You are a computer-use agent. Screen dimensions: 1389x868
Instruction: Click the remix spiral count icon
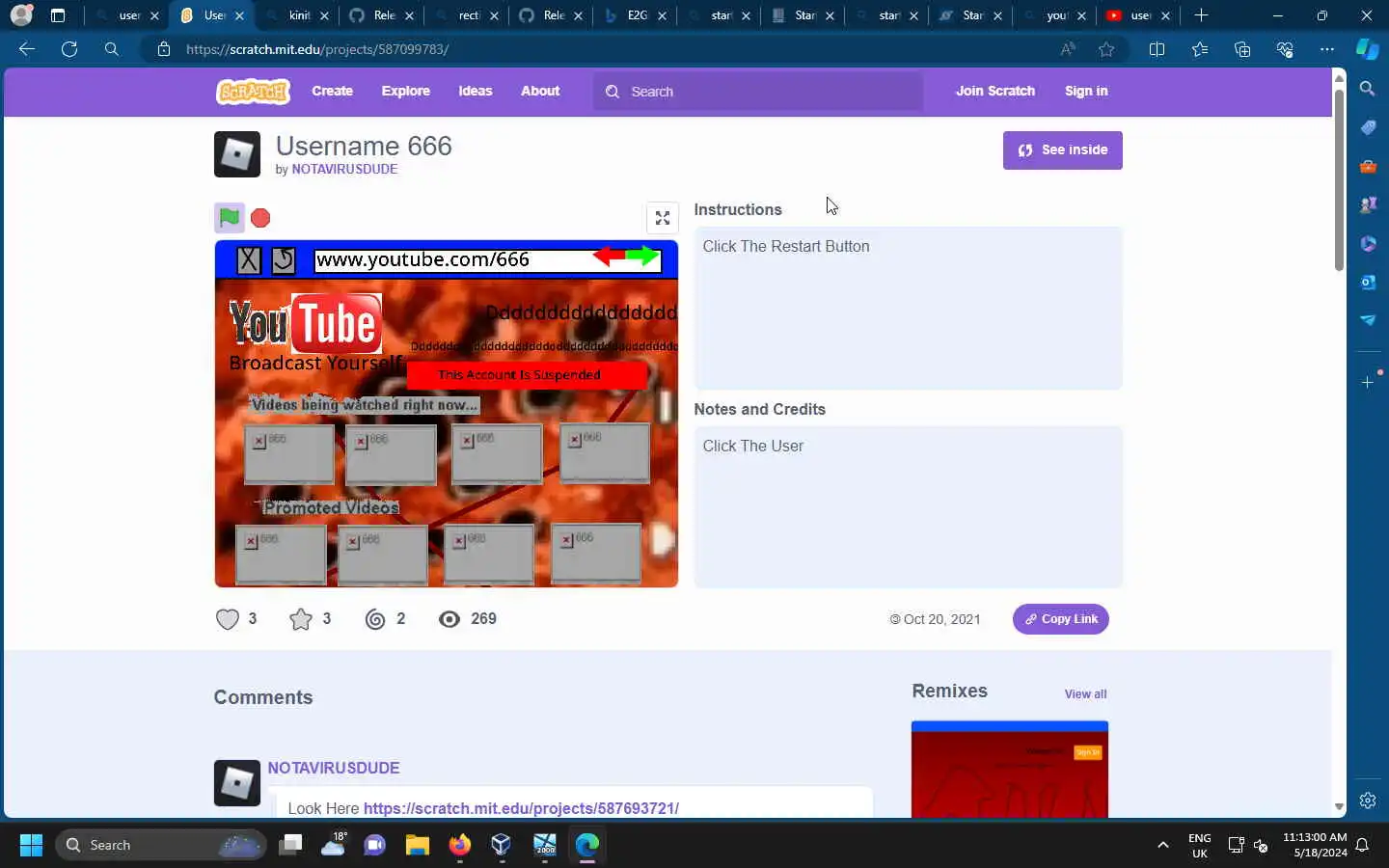click(375, 619)
